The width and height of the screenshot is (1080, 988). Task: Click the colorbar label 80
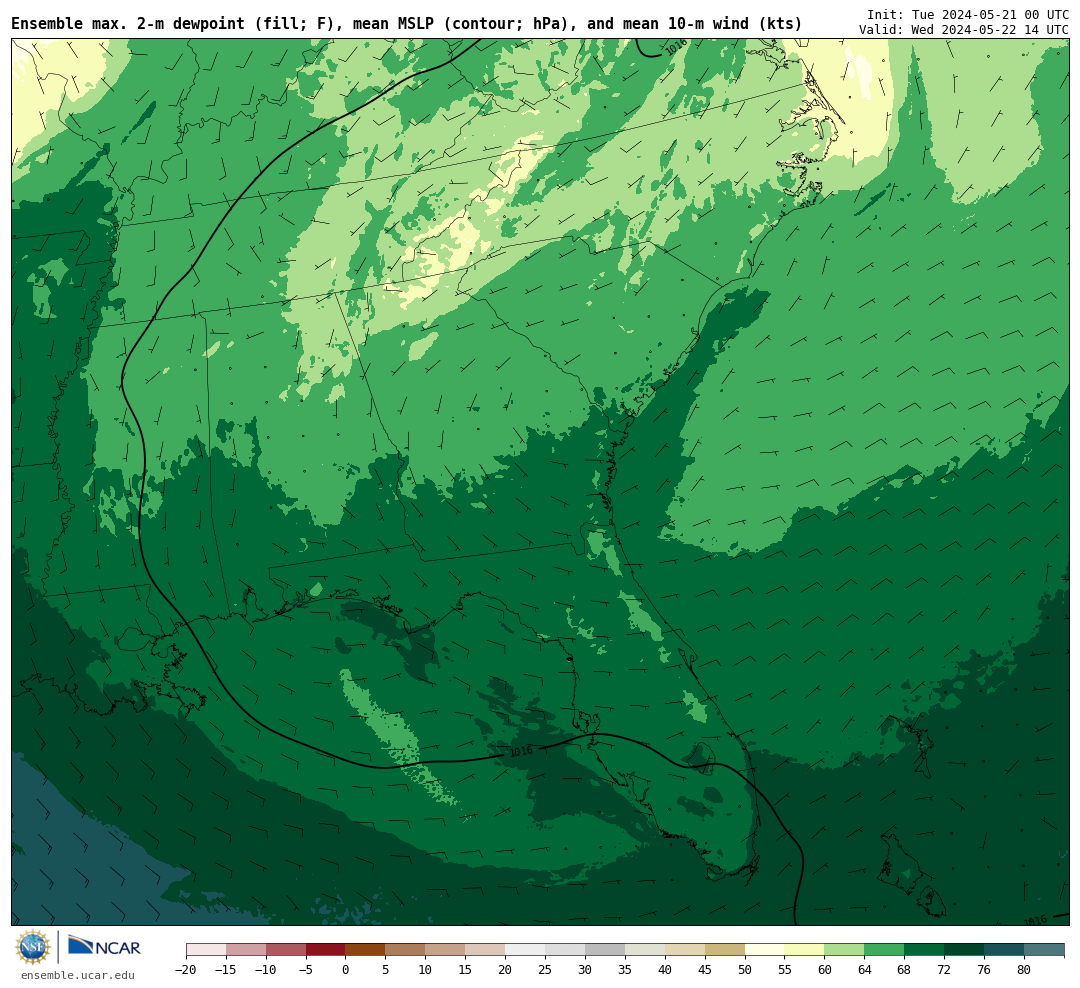pyautogui.click(x=1024, y=970)
